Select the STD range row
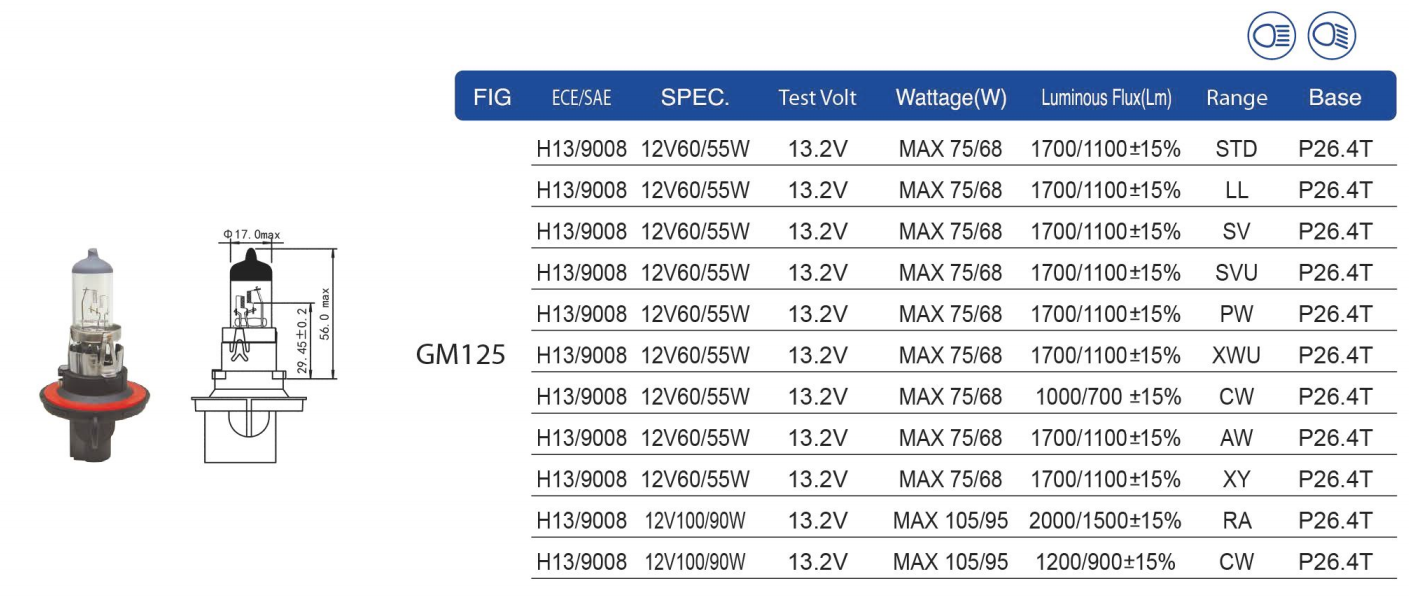Image resolution: width=1409 pixels, height=611 pixels. coord(964,150)
